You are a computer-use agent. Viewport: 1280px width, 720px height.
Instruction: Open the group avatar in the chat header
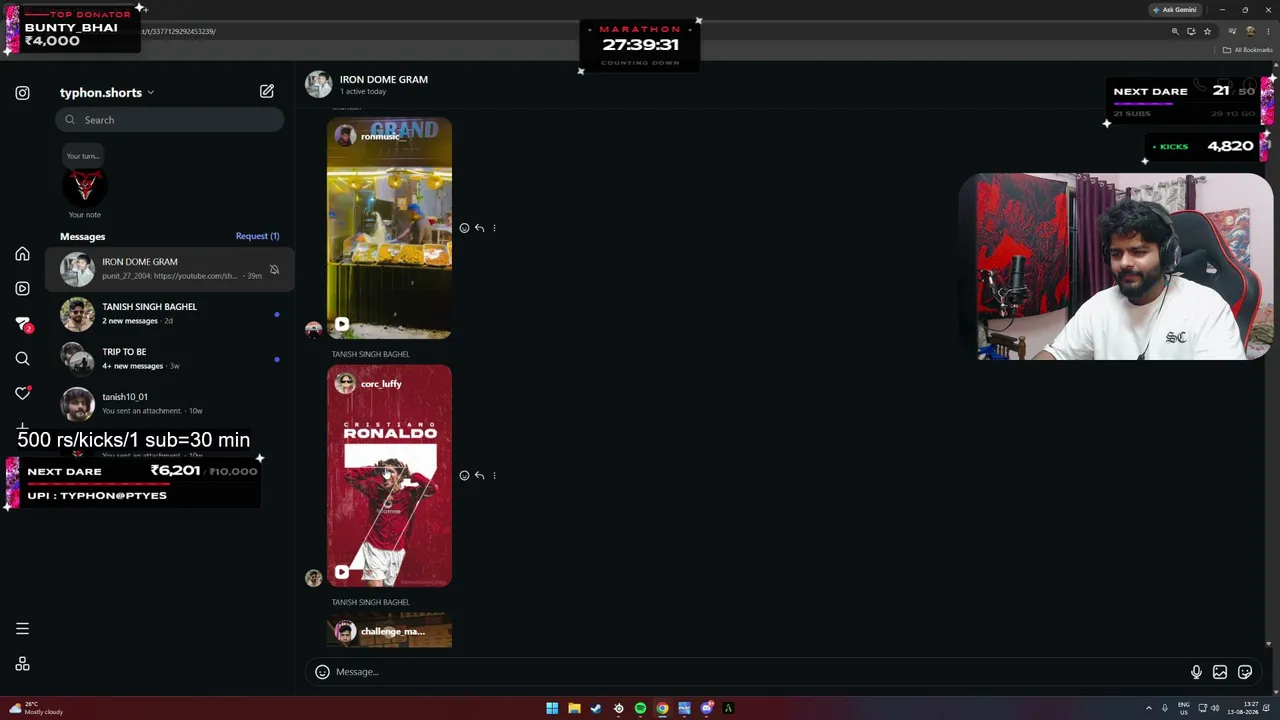(x=318, y=84)
